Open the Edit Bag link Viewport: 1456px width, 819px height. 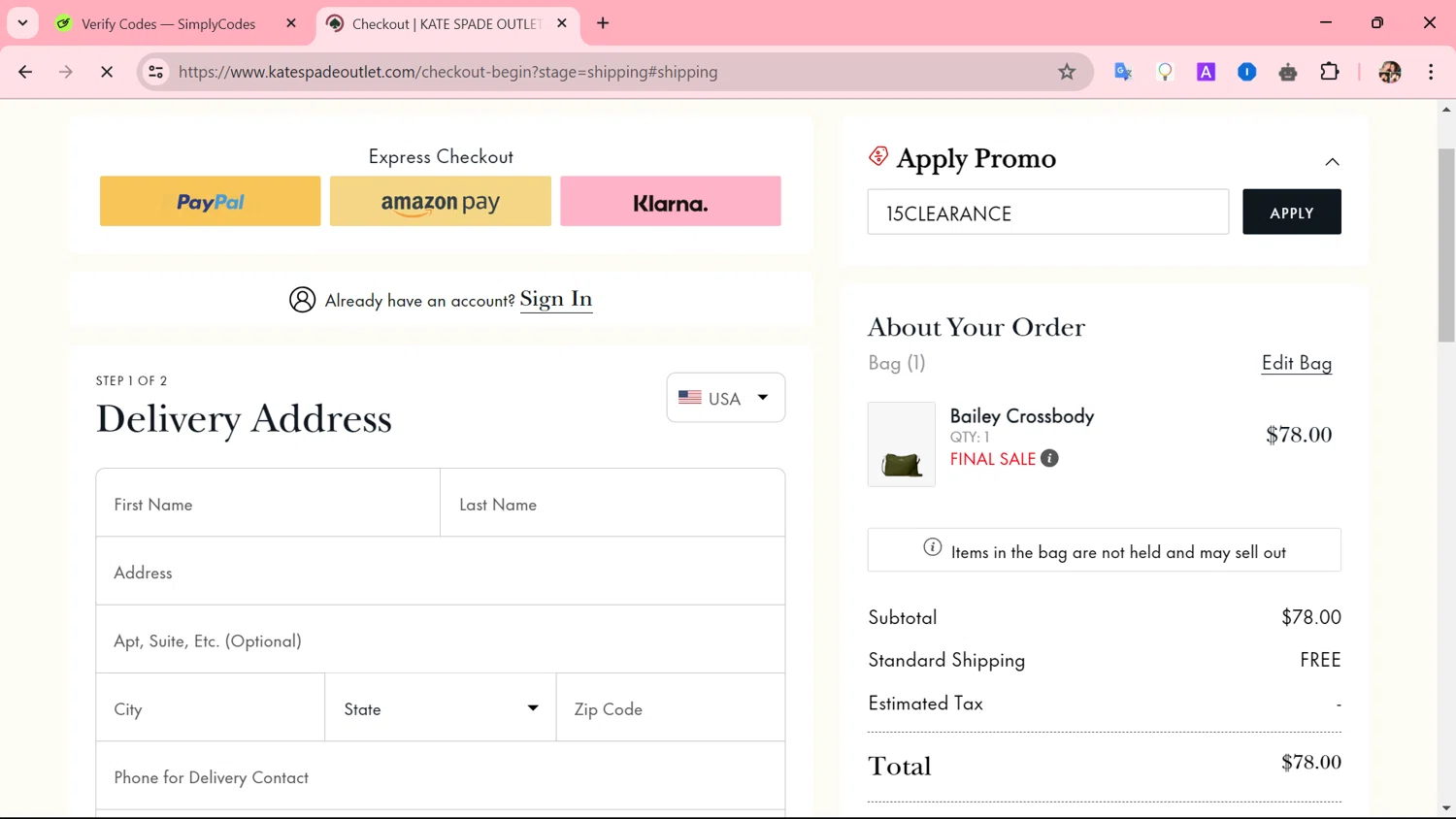(1297, 363)
